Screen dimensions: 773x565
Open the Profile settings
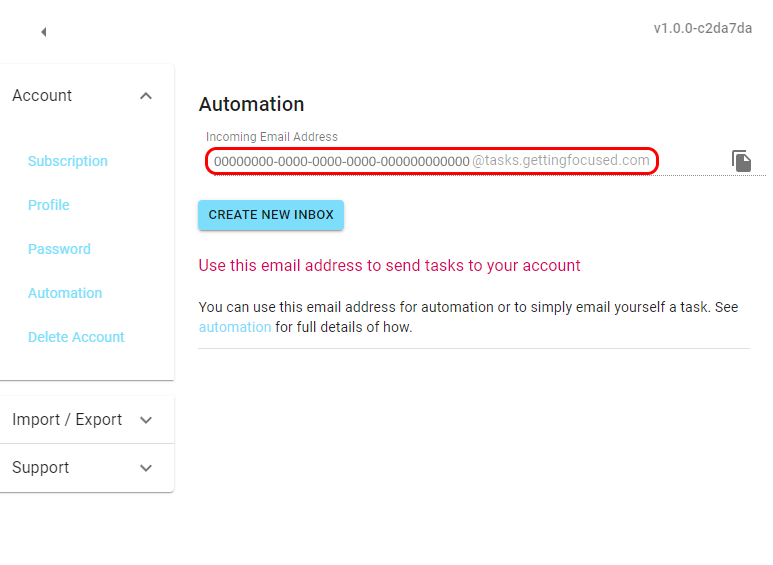tap(48, 205)
